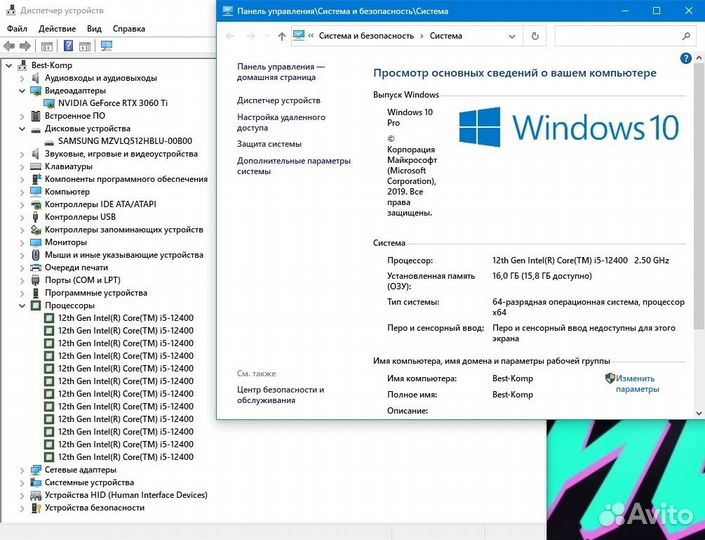Expand the Системные устройства category
705x540 pixels.
pos(22,482)
